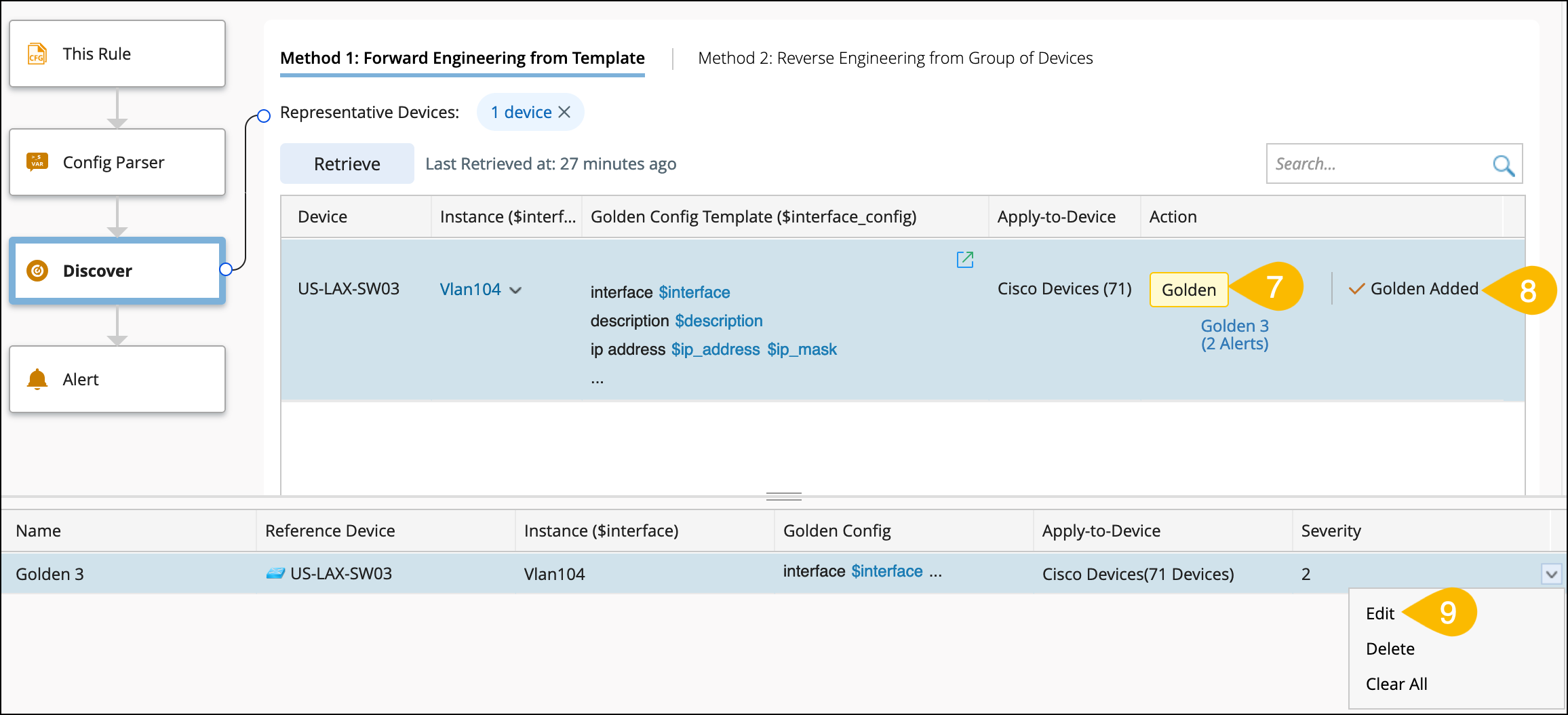
Task: Click the Alert bell icon
Action: (x=37, y=379)
